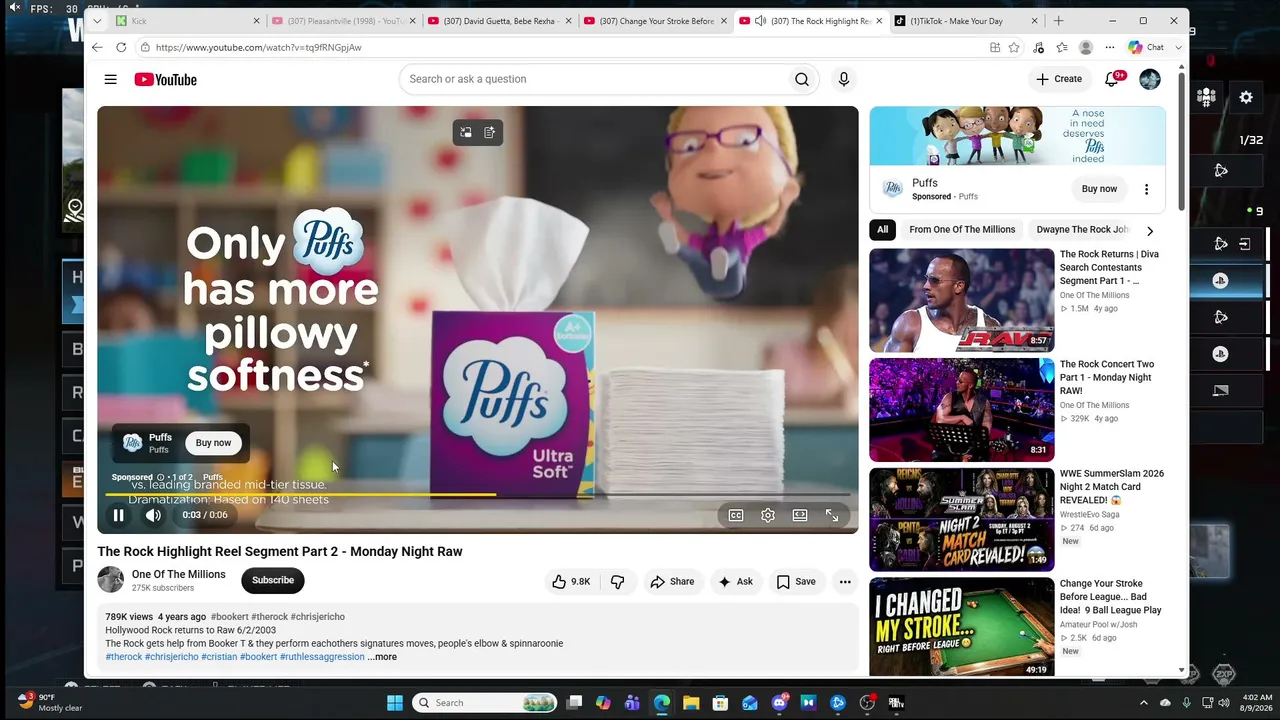Click Buy now in the video ad overlay
The image size is (1280, 720).
click(213, 443)
